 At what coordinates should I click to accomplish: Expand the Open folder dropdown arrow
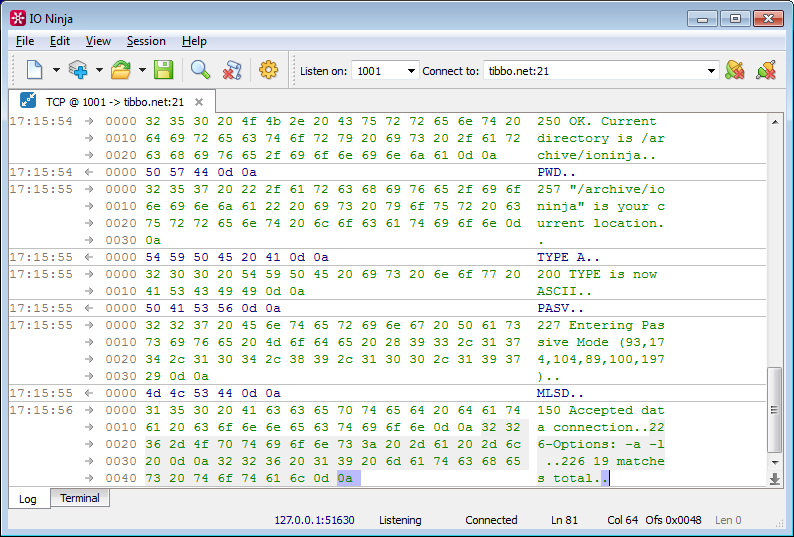142,70
